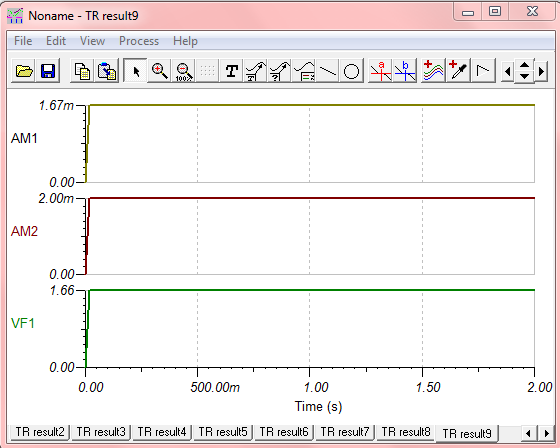Image resolution: width=560 pixels, height=448 pixels.
Task: Open the Process menu
Action: 139,41
